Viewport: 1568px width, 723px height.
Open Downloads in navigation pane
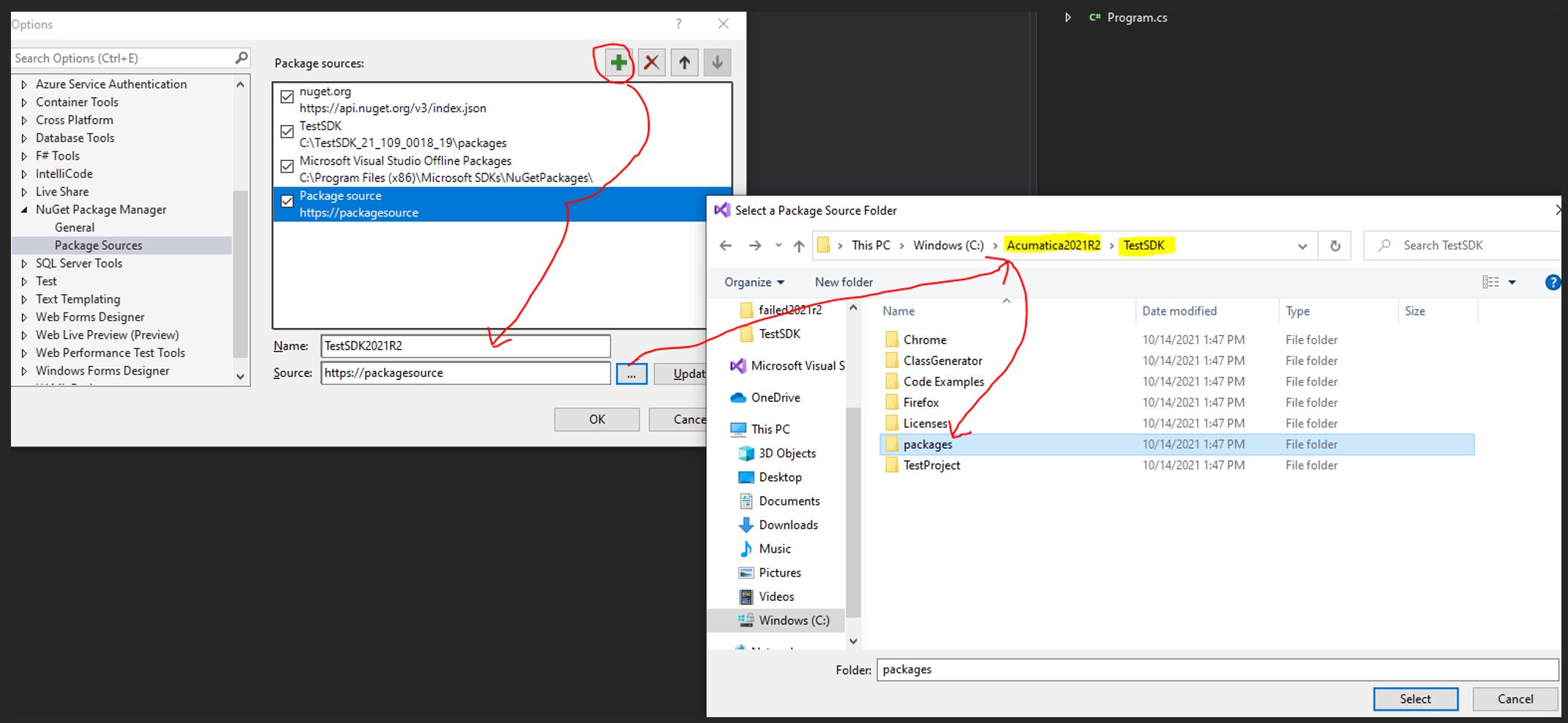pos(779,525)
